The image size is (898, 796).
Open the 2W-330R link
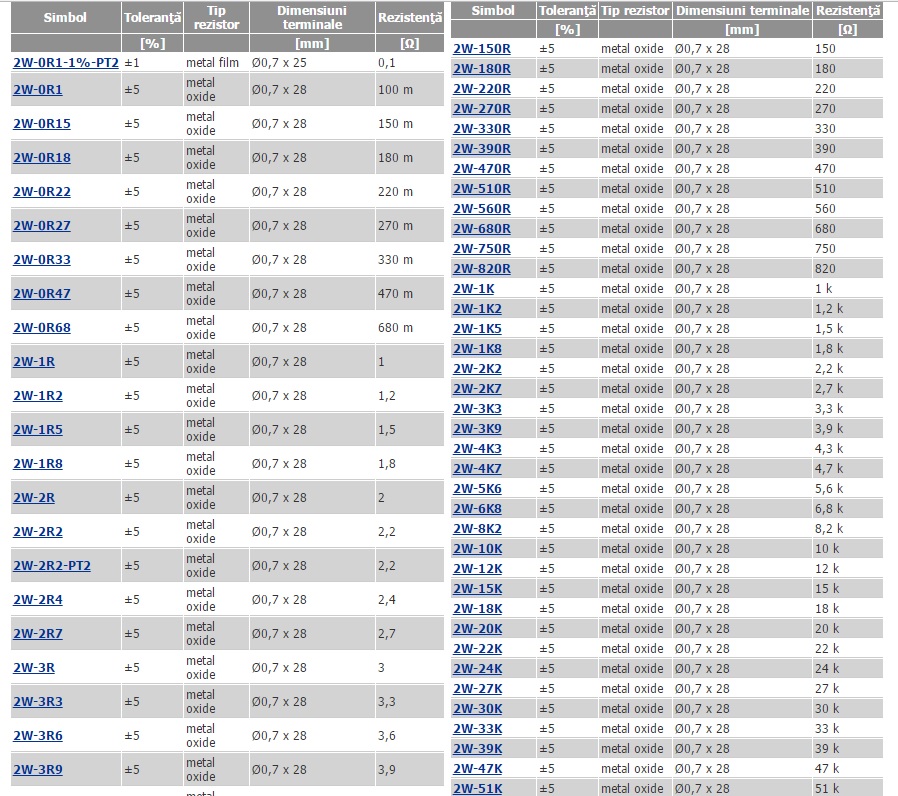tap(482, 129)
